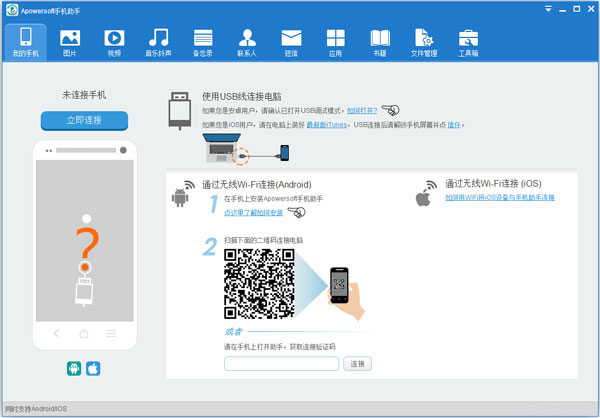The height and width of the screenshot is (418, 600).
Task: Open the 备忘录 (Notes) tab
Action: point(203,42)
